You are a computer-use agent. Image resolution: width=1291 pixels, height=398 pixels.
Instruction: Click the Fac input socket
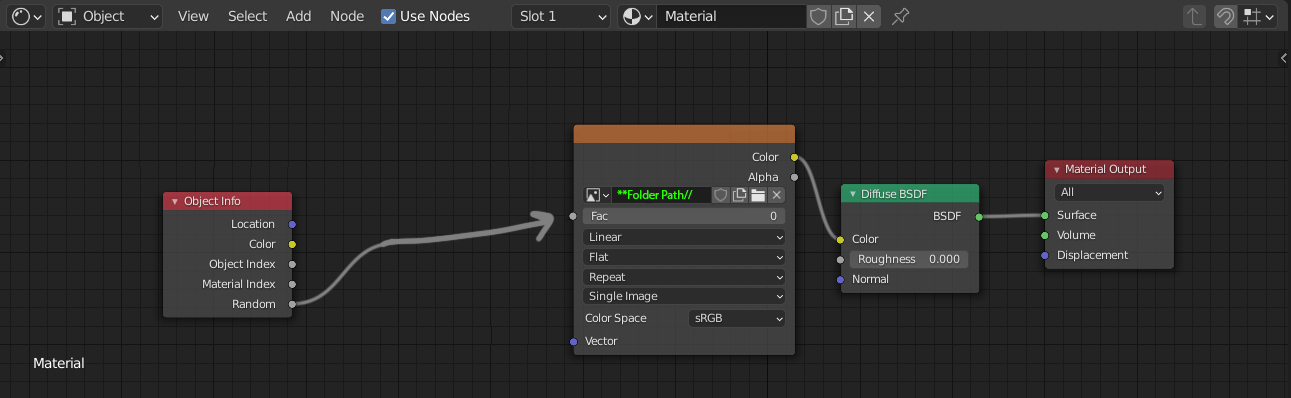pos(573,216)
